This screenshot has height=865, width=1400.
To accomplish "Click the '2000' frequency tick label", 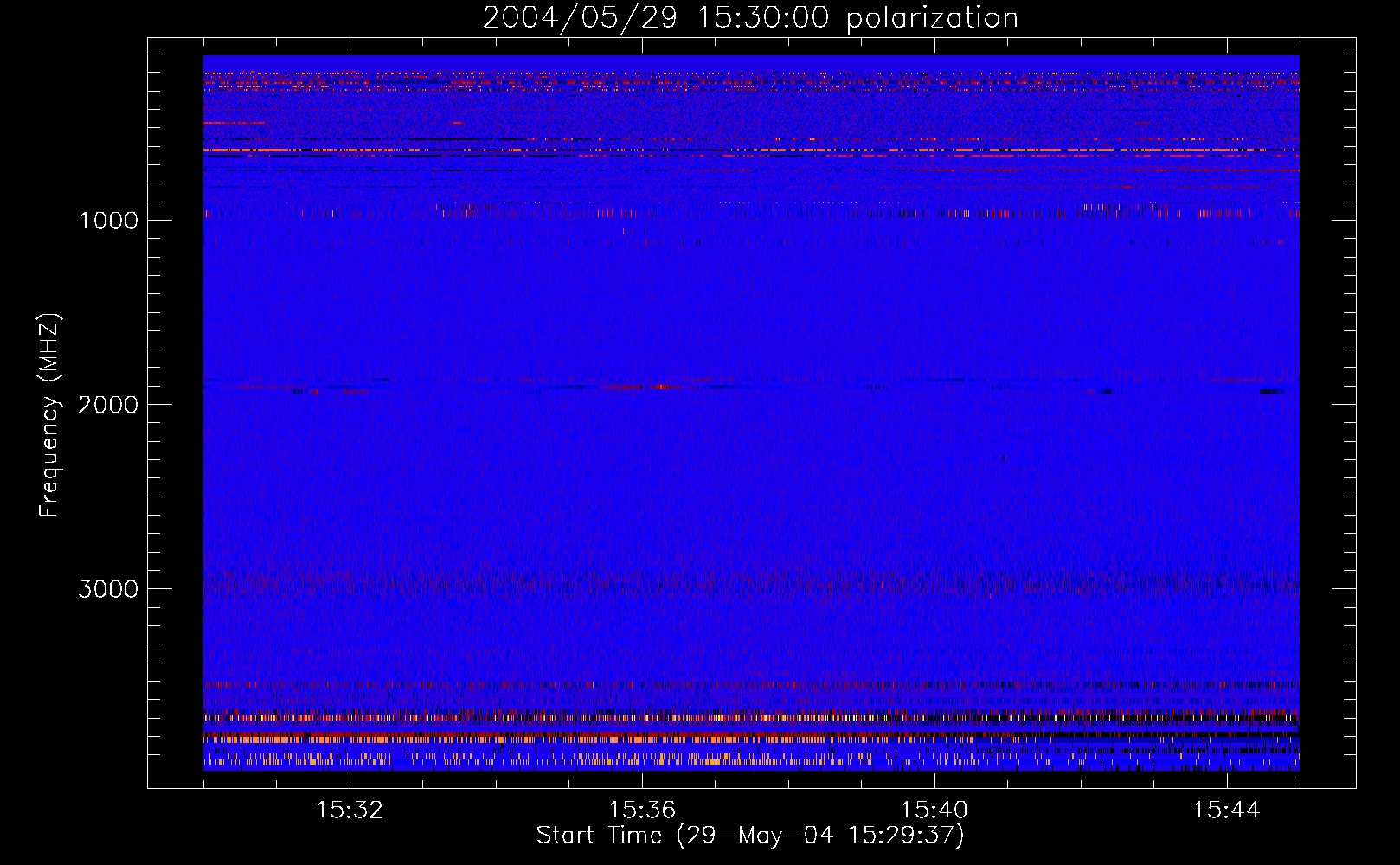I will (108, 405).
